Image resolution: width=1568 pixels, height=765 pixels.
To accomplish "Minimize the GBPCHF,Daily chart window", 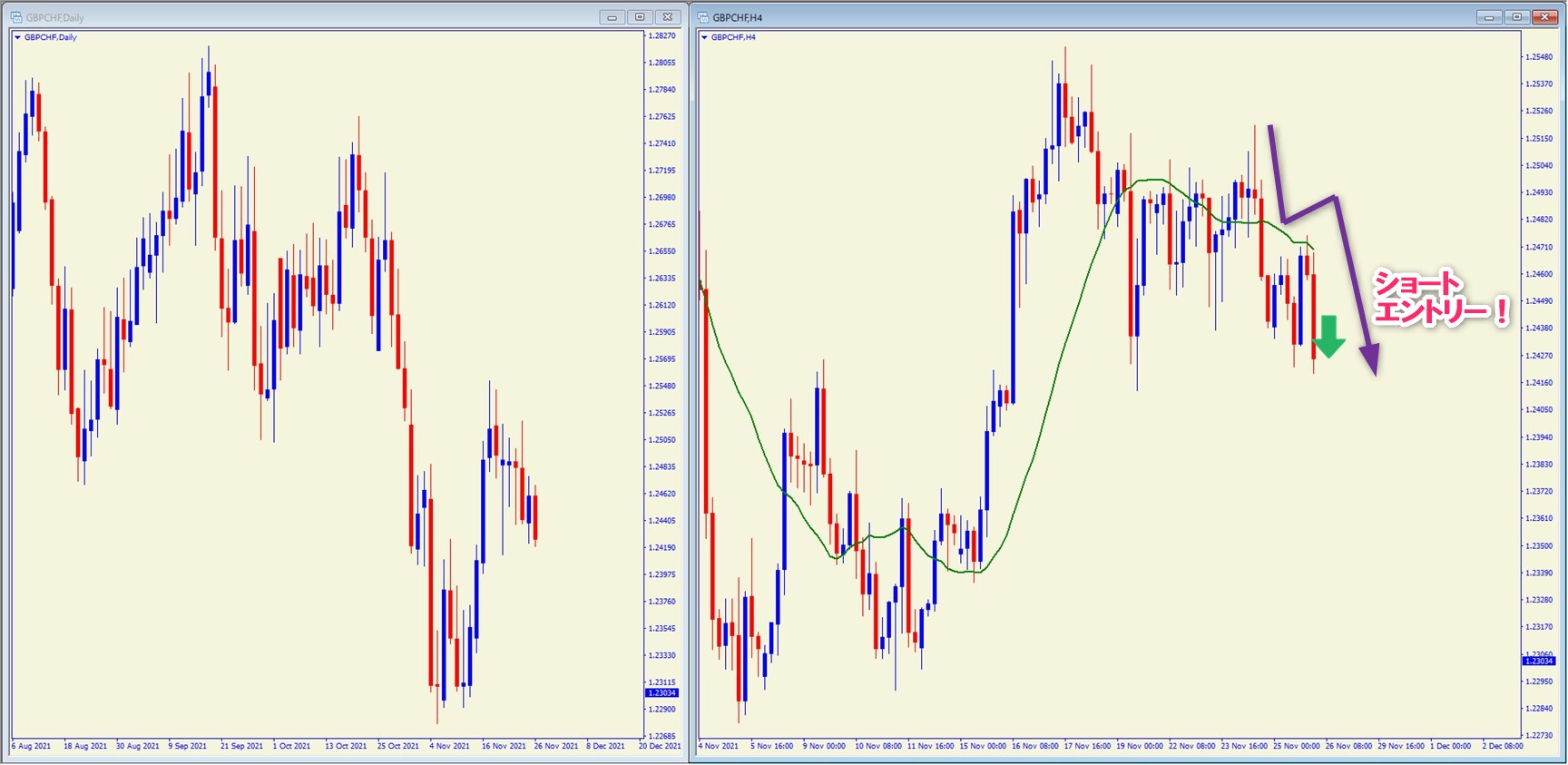I will coord(612,17).
